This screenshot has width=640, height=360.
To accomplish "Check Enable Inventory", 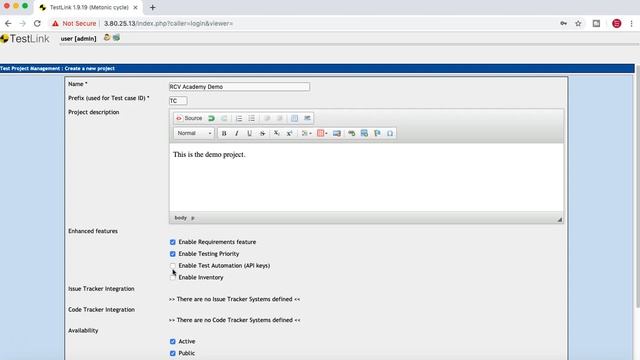I will coord(173,278).
